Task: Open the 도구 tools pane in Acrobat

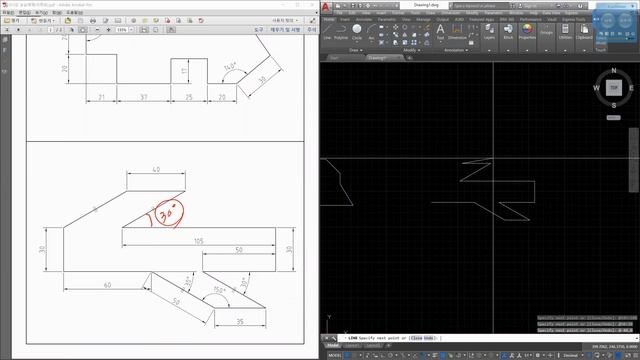Action: [x=258, y=30]
